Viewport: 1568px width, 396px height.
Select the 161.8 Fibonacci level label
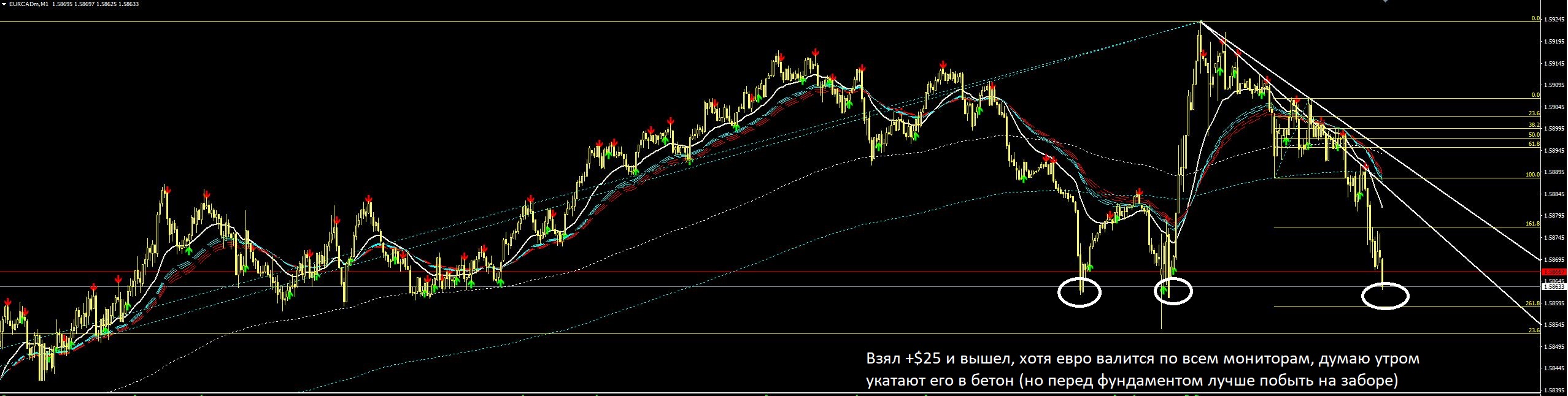pyautogui.click(x=1533, y=224)
